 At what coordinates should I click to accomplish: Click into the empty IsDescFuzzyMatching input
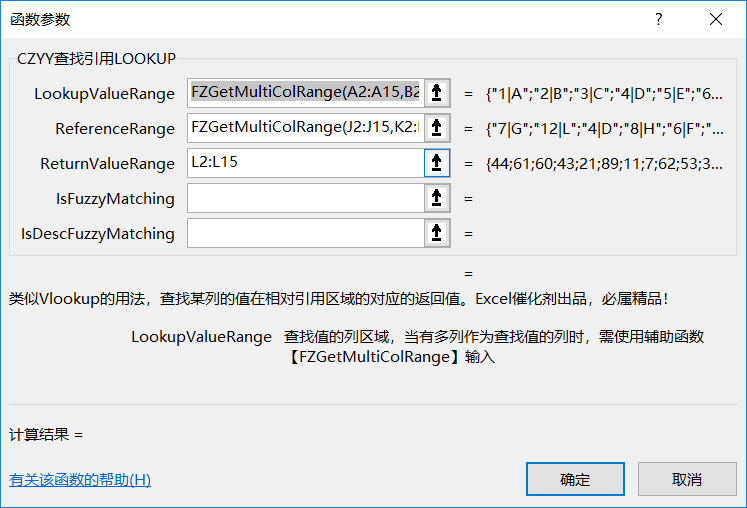[x=306, y=233]
